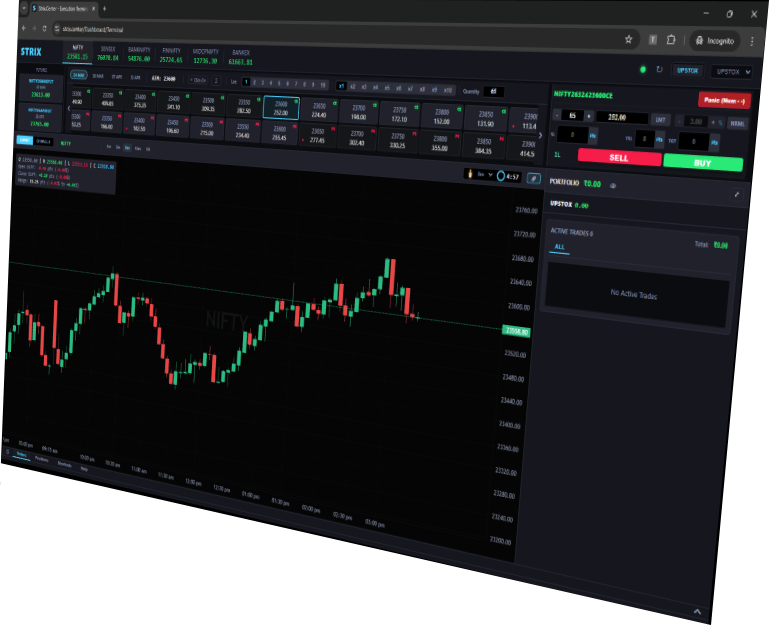Click the STRIX logo

point(31,52)
